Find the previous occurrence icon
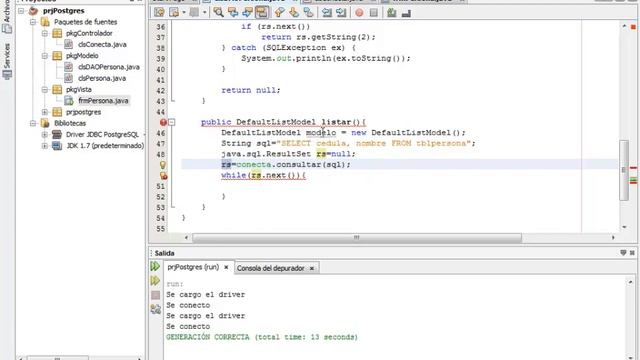 (x=233, y=13)
